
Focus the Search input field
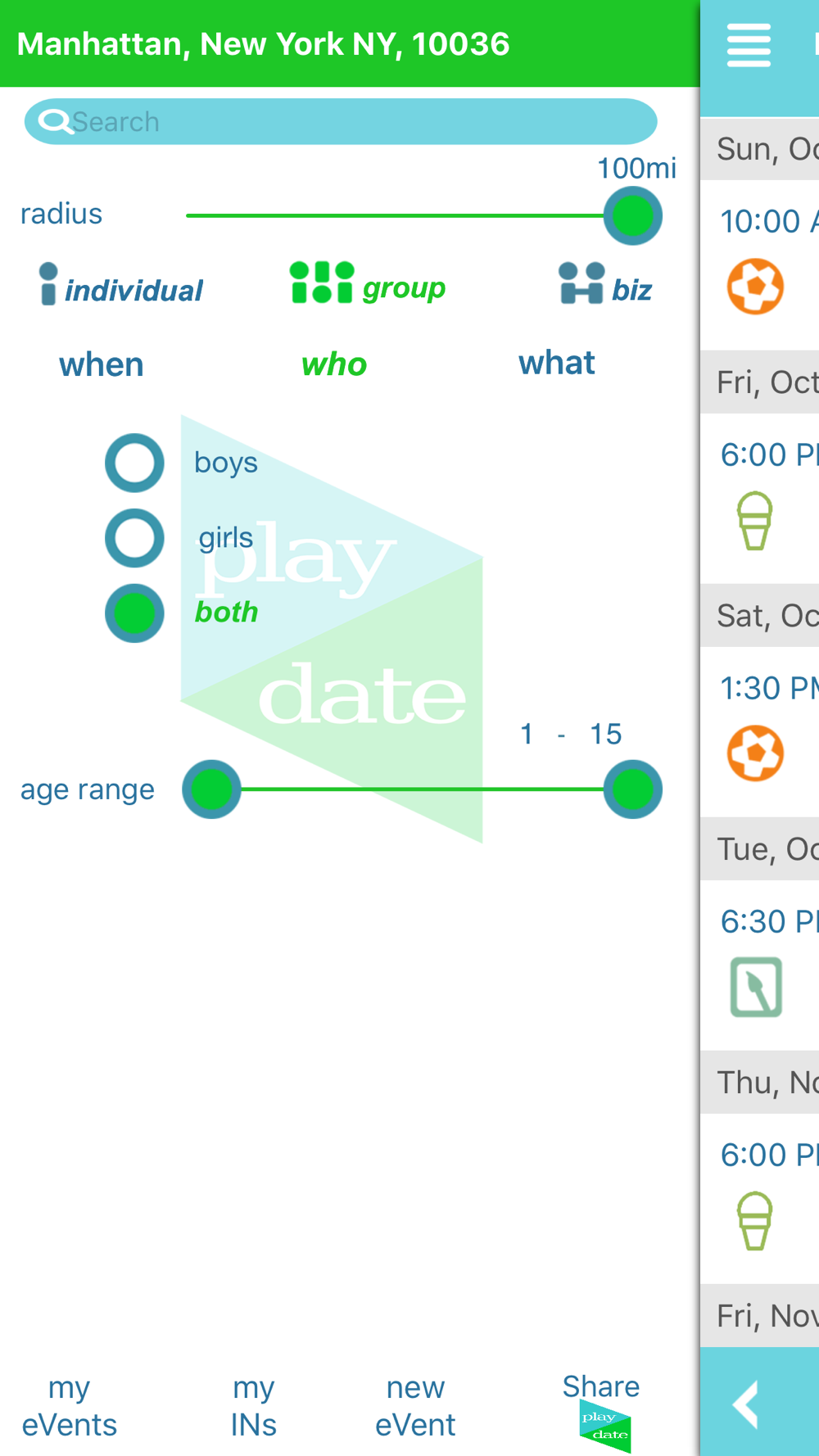coord(341,122)
